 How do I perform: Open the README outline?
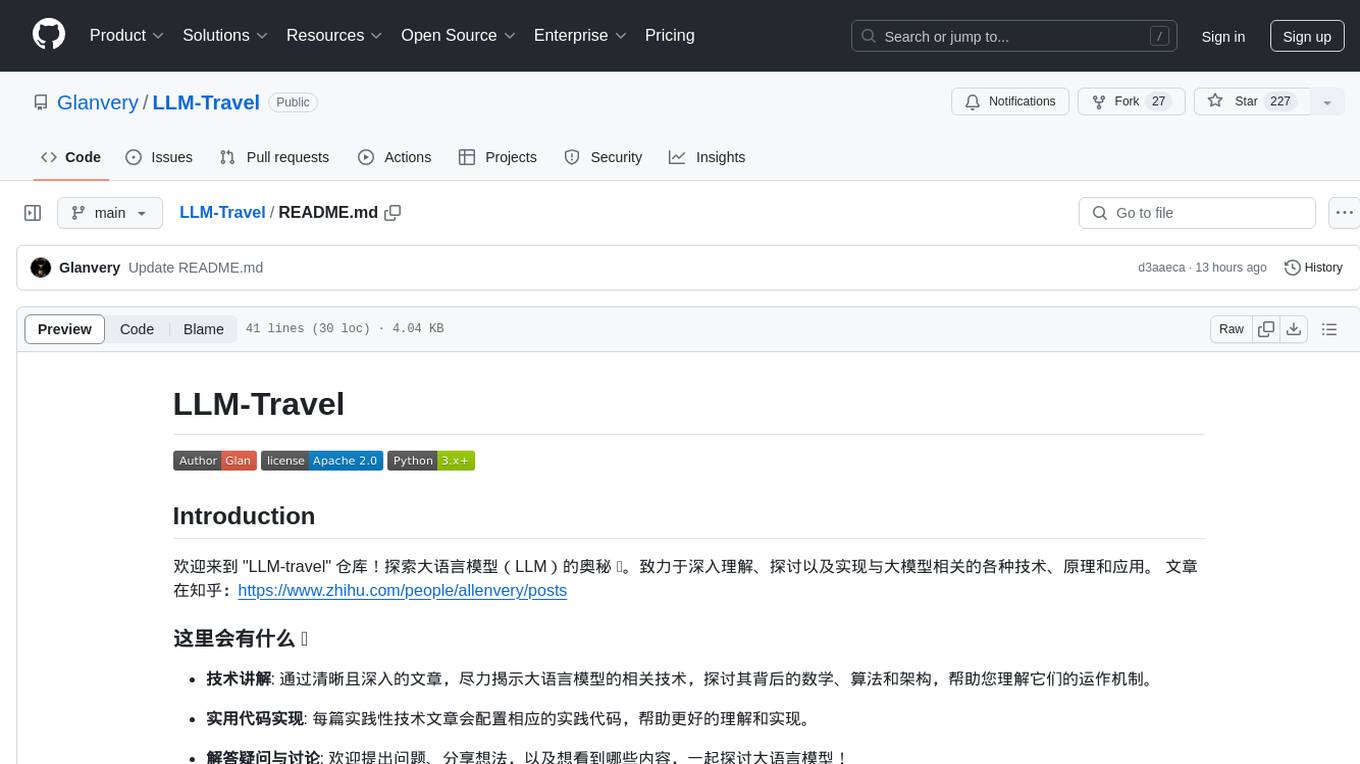tap(1329, 329)
